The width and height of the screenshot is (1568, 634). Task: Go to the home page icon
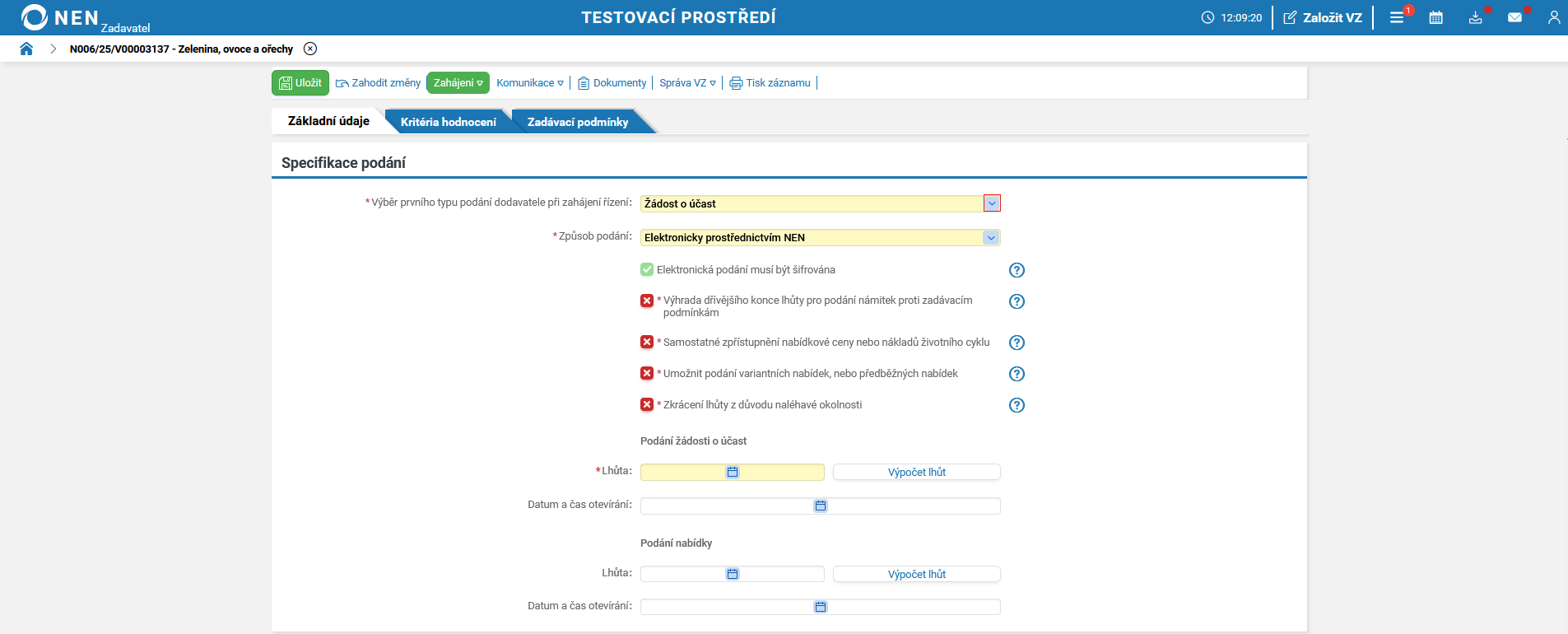26,49
